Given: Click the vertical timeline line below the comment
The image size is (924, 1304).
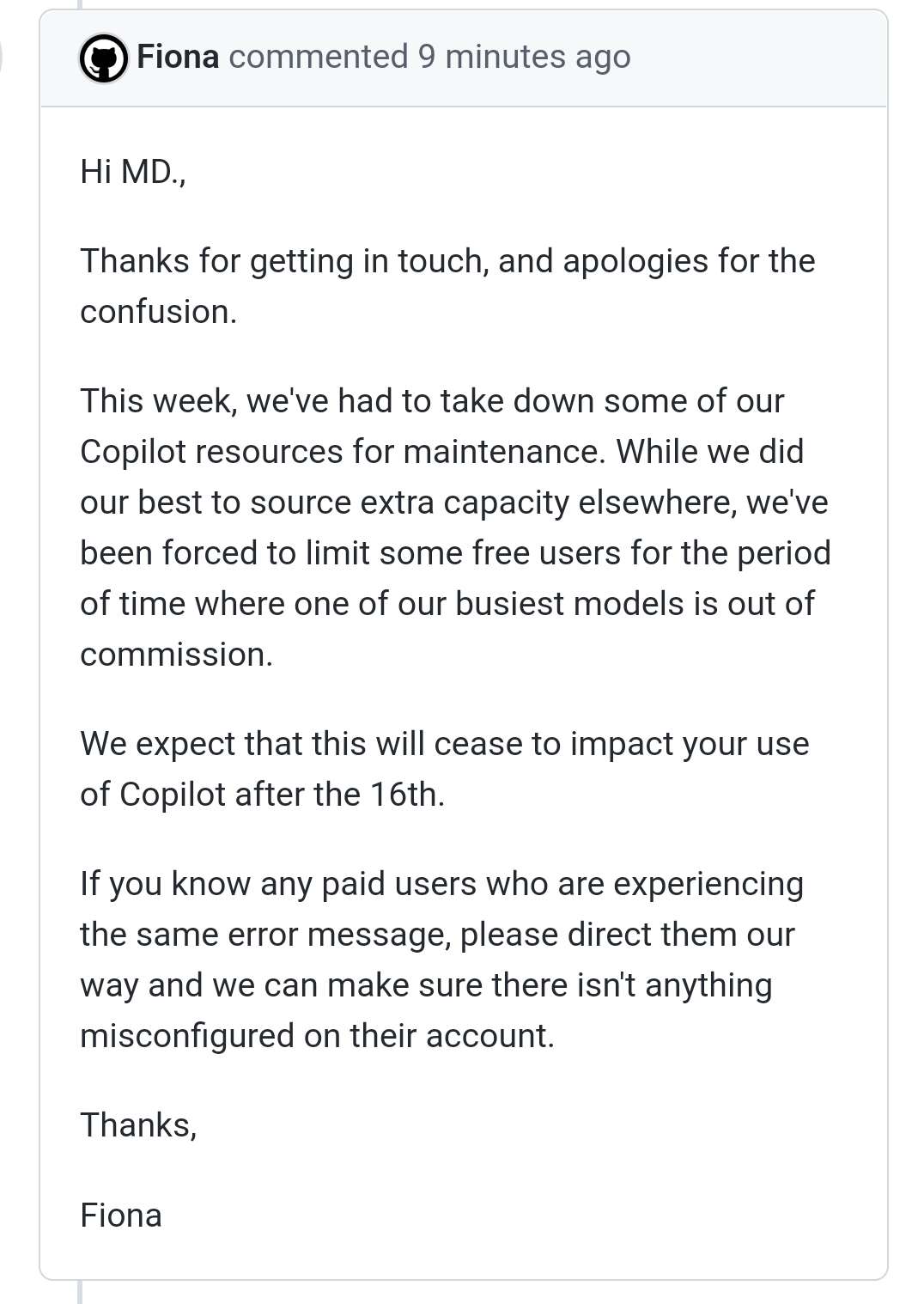Looking at the screenshot, I should click(x=80, y=1293).
